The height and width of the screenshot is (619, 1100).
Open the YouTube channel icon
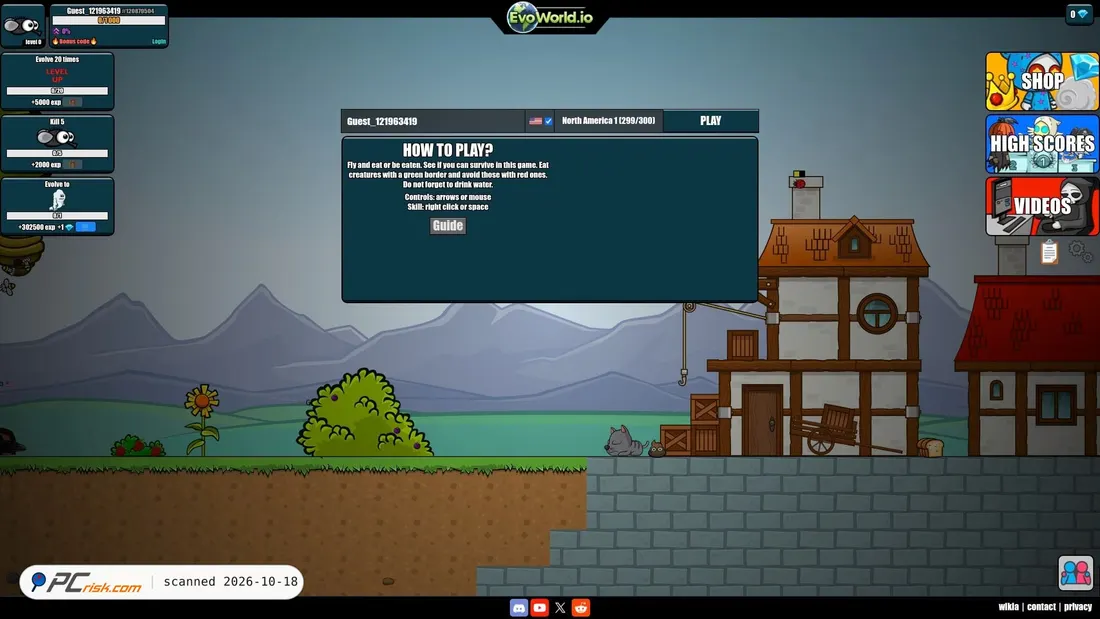(539, 608)
